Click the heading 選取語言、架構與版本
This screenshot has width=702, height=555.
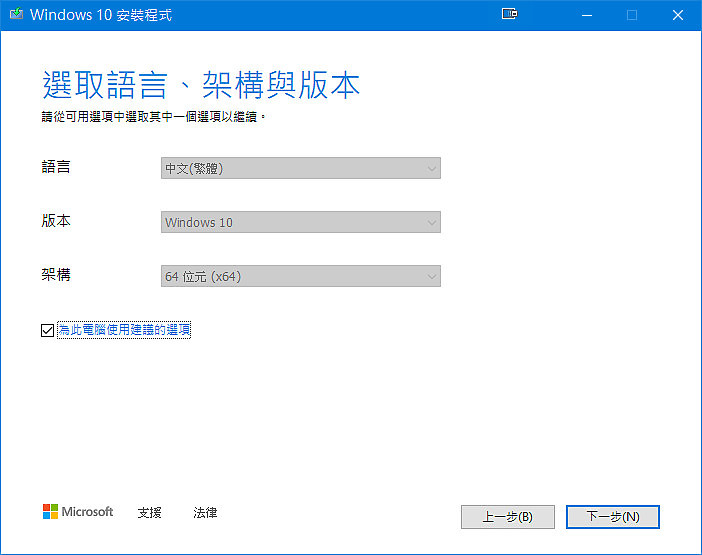pos(201,85)
